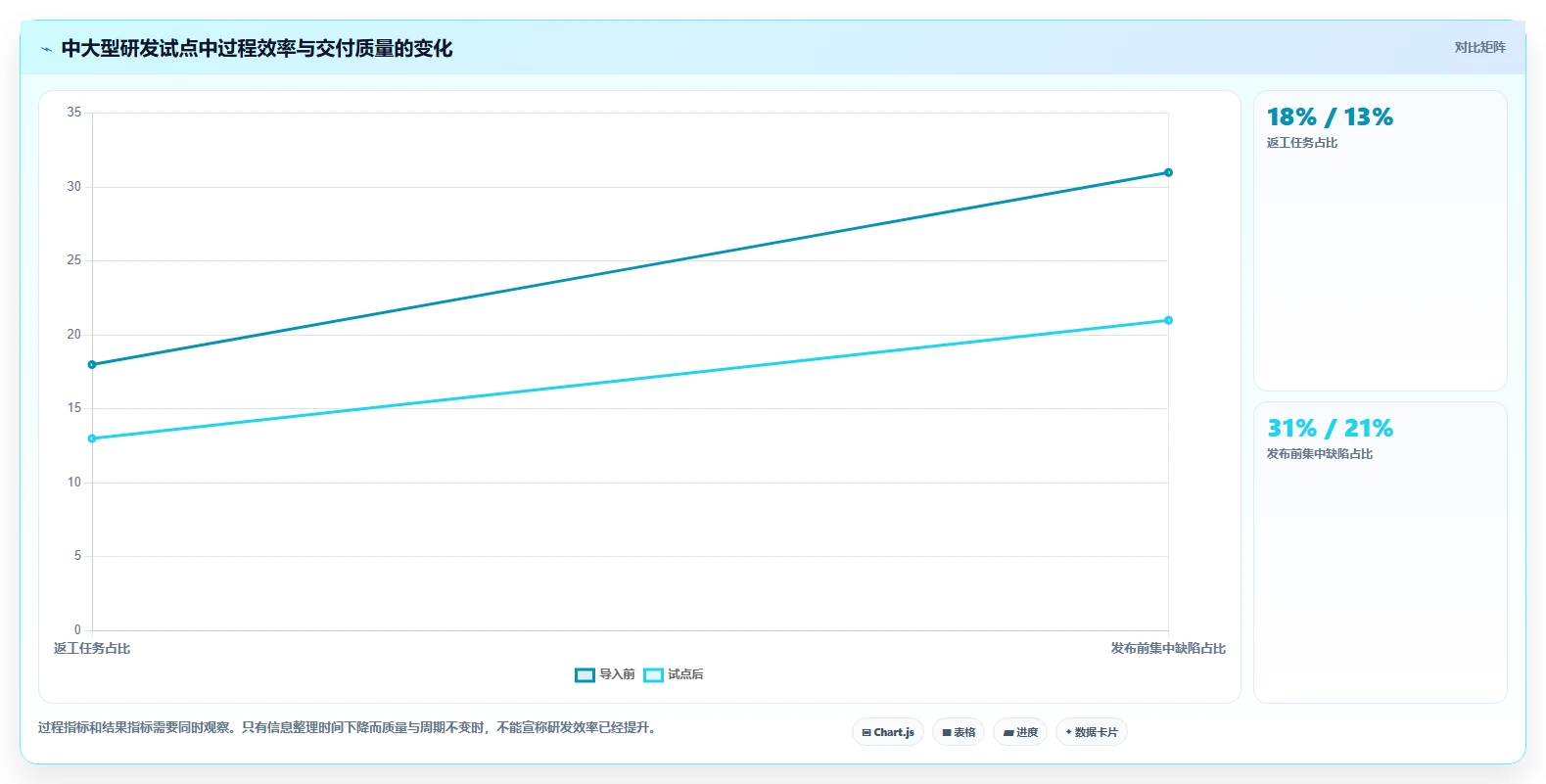Click the lightning icon beside the title
Screen dimensions: 1546x784
[x=46, y=49]
